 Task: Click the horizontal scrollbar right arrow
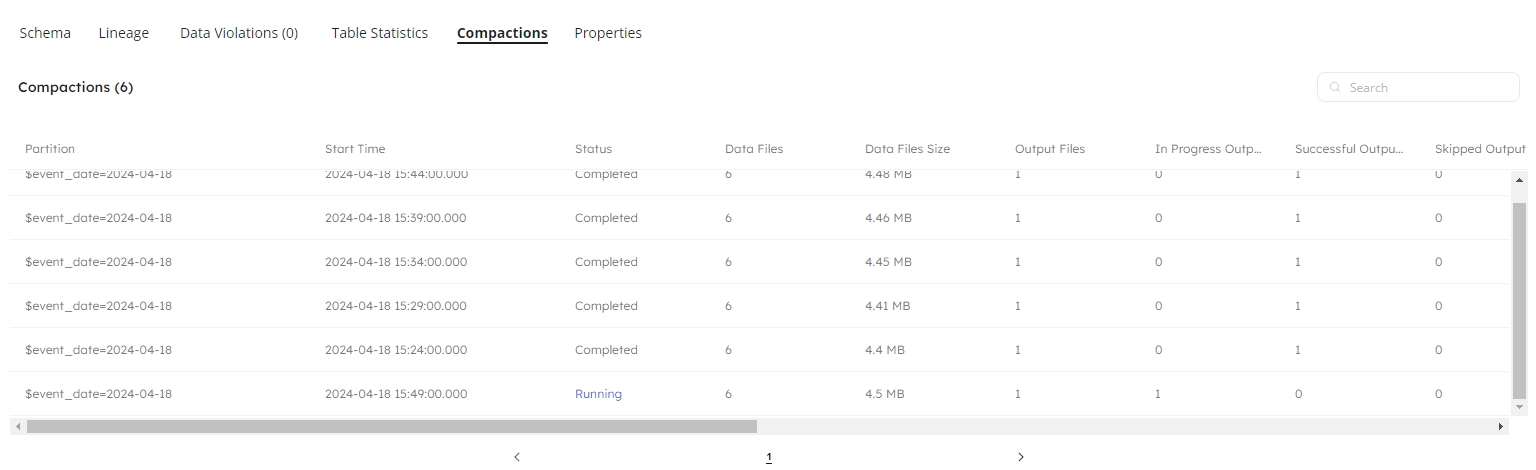1501,426
